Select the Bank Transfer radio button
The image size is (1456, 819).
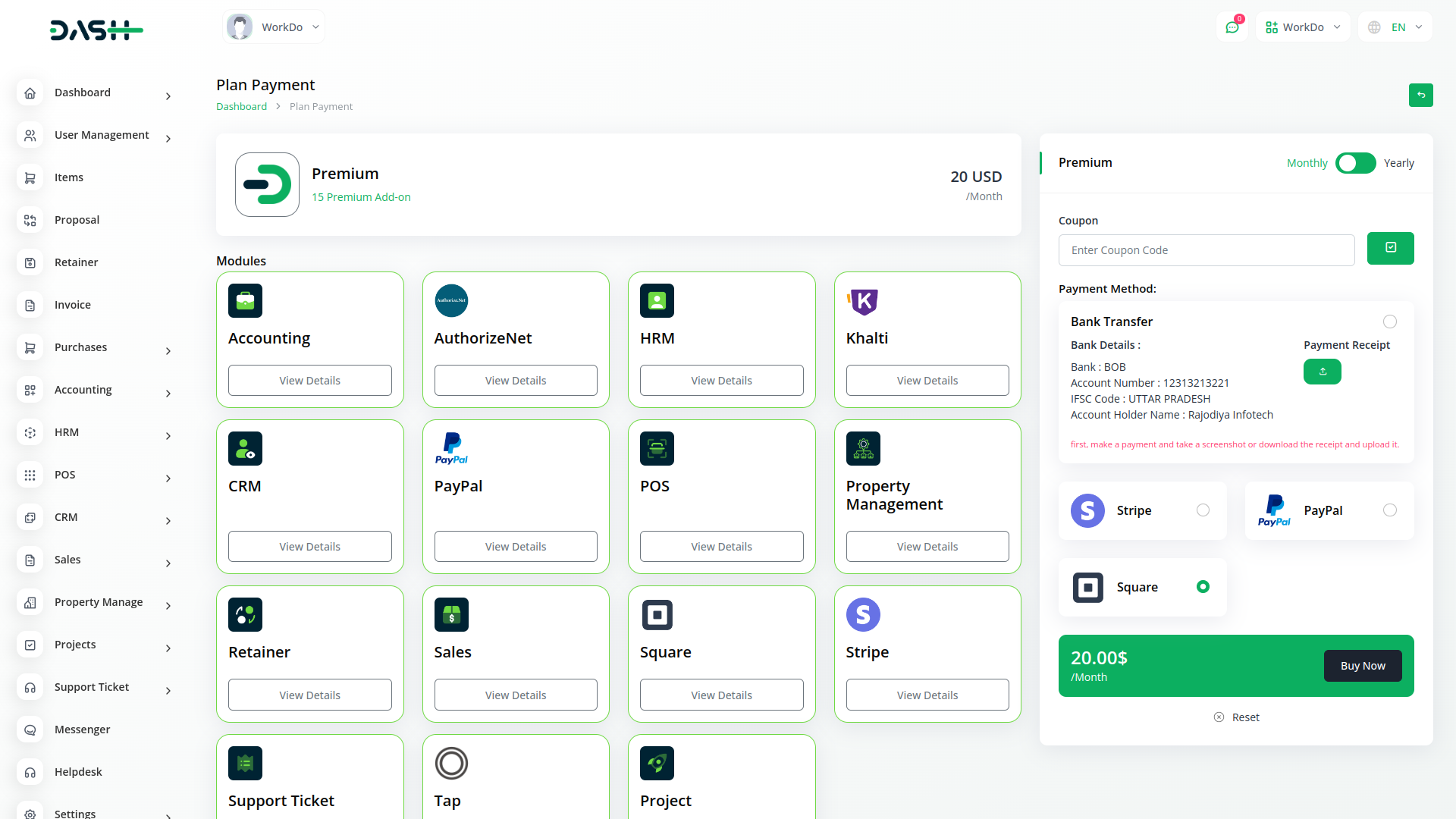1389,322
